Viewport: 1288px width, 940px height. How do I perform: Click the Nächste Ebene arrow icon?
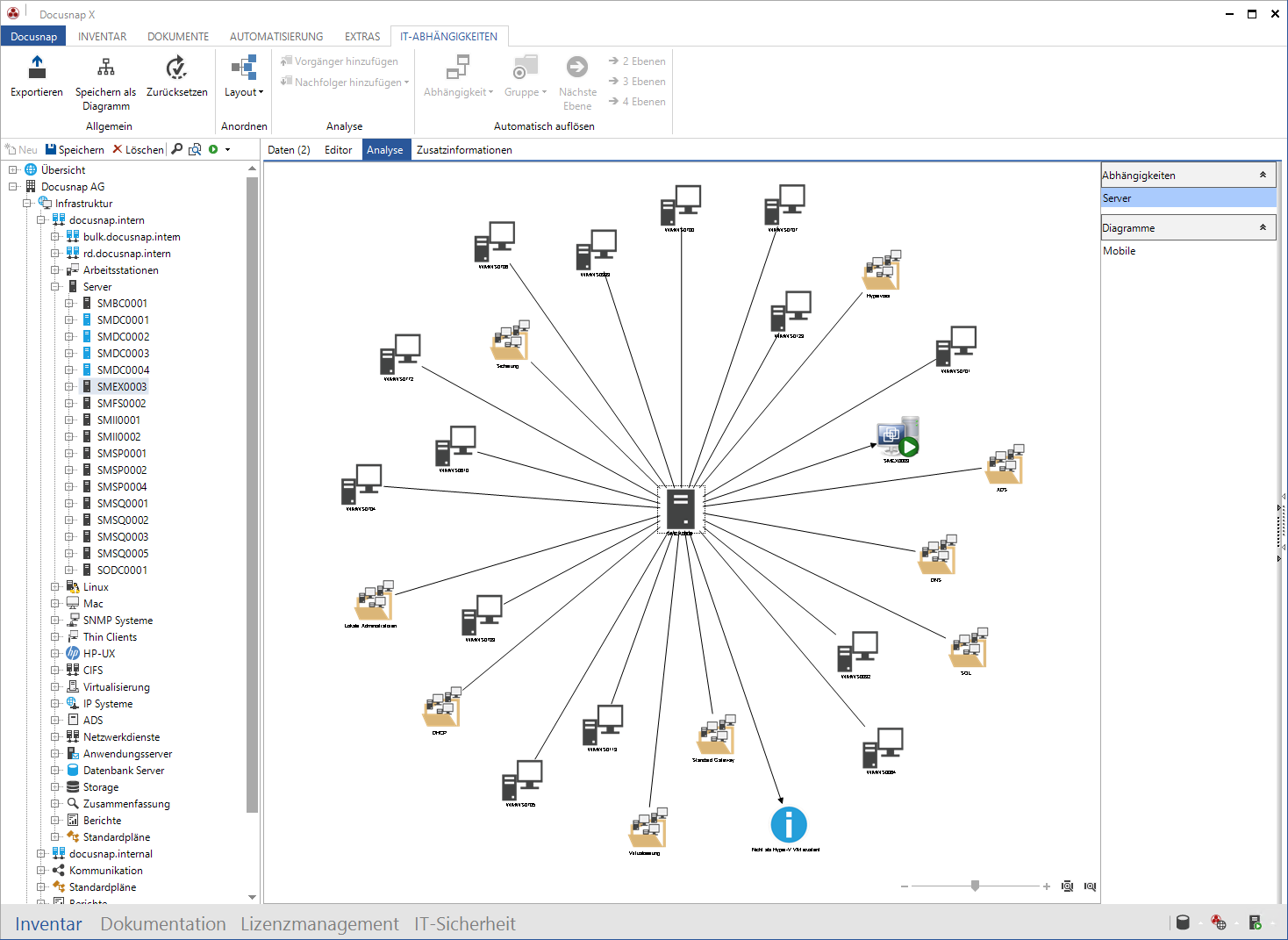577,67
